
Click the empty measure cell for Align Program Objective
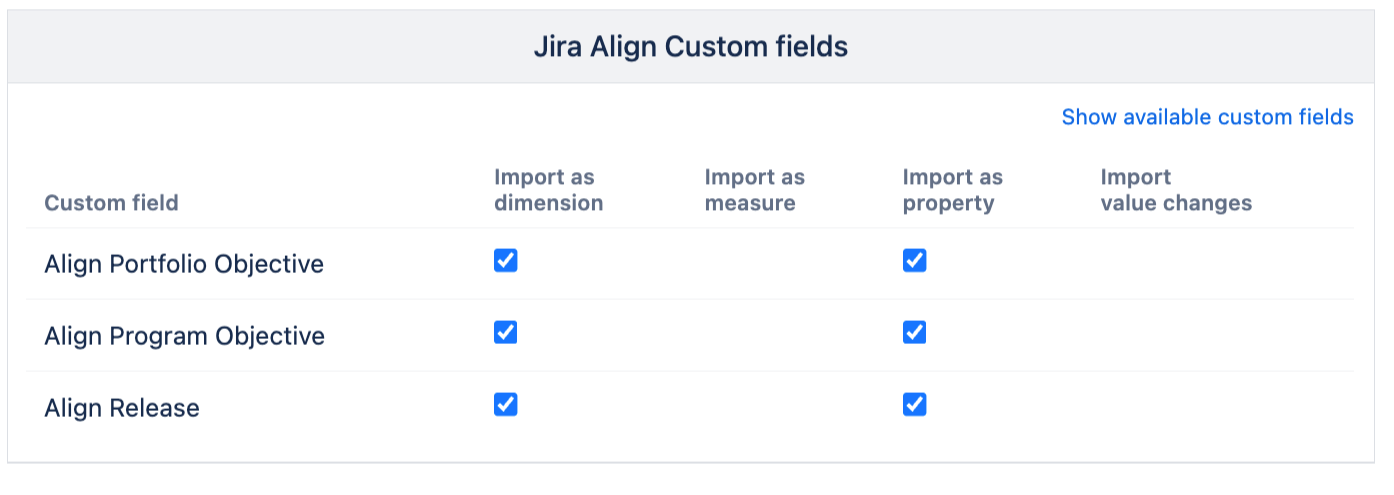[x=754, y=336]
